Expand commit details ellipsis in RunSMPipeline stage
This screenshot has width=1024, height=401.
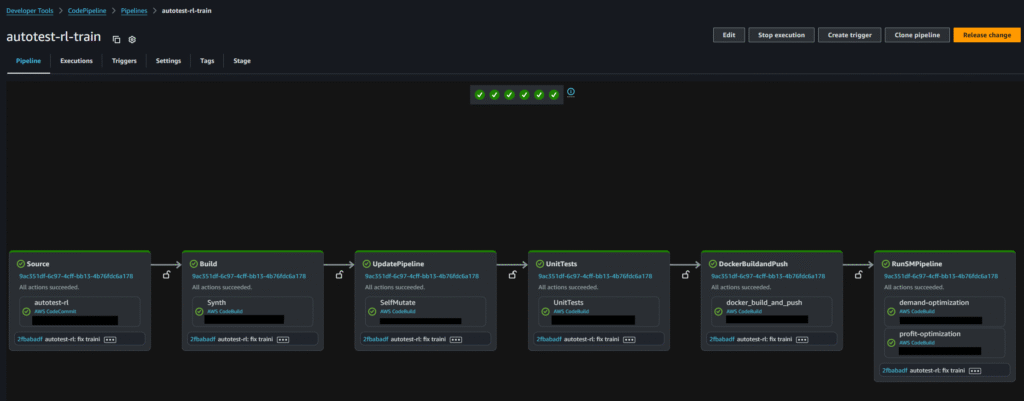pos(975,370)
